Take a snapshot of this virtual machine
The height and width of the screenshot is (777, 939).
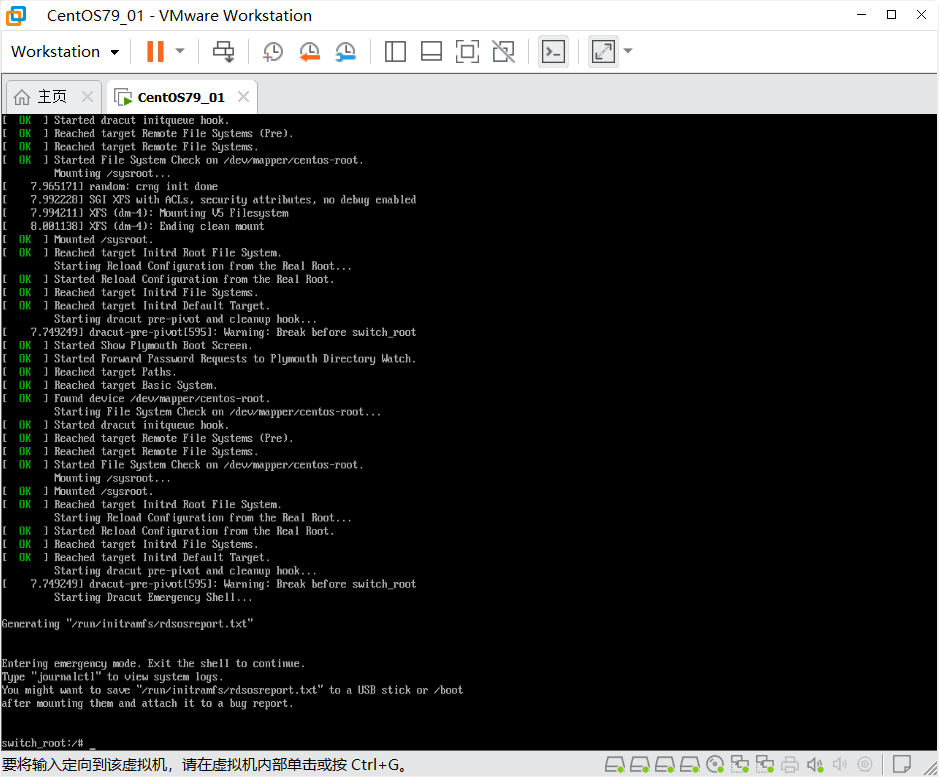[272, 52]
